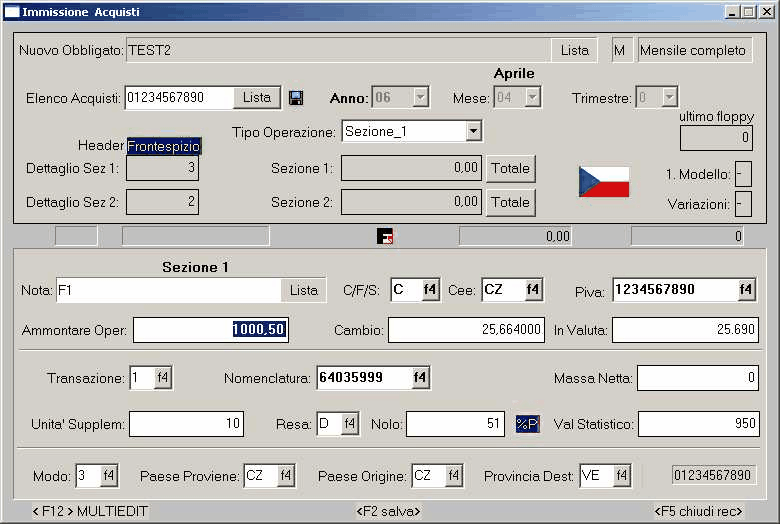780x524 pixels.
Task: Click the f4 button beside Provincia Dest
Action: pos(622,476)
